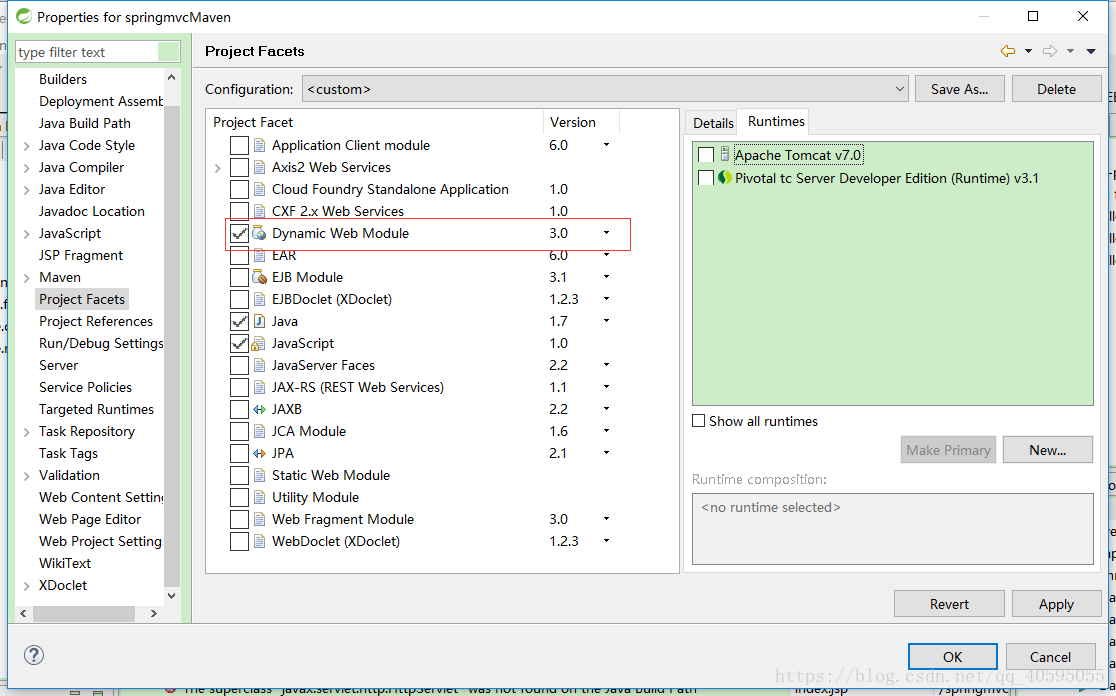Click the Apache Tomcat v7.0 server icon
Viewport: 1116px width, 696px height.
click(725, 154)
